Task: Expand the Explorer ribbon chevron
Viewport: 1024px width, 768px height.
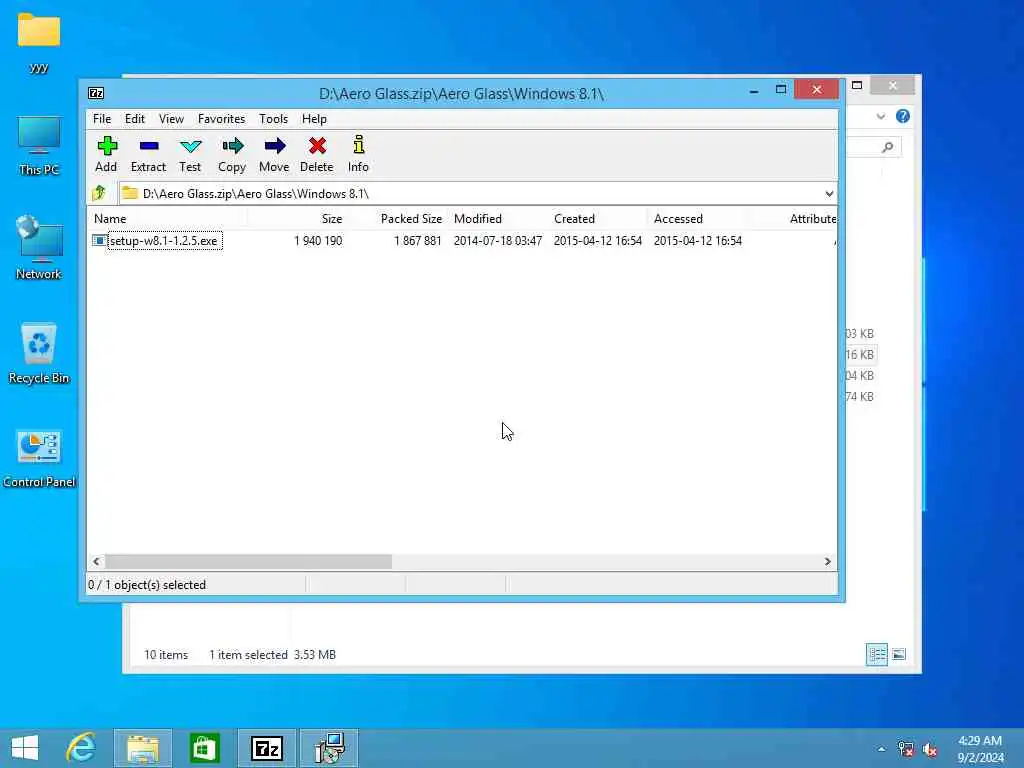Action: click(x=880, y=116)
